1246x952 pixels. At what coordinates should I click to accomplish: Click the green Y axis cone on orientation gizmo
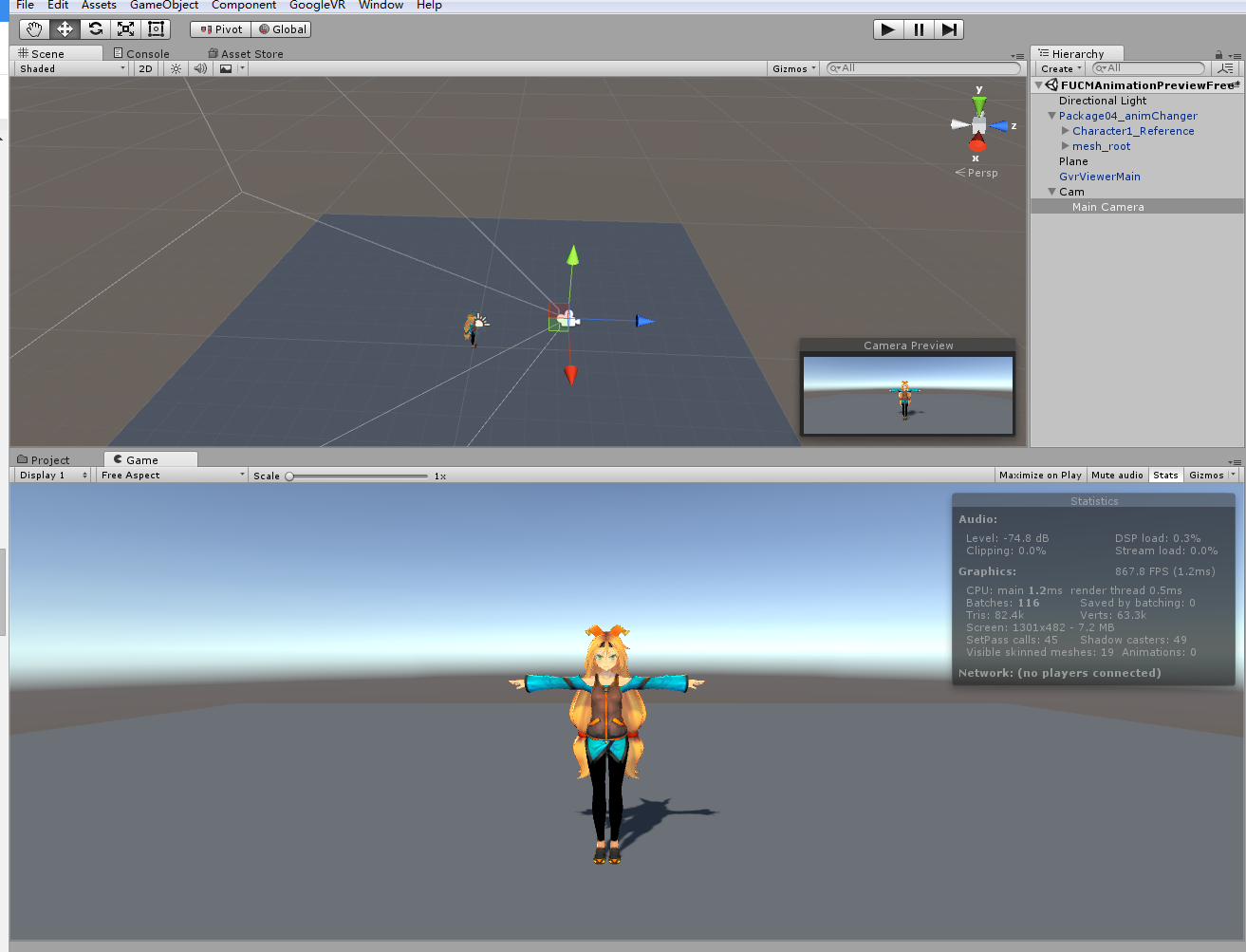coord(979,104)
